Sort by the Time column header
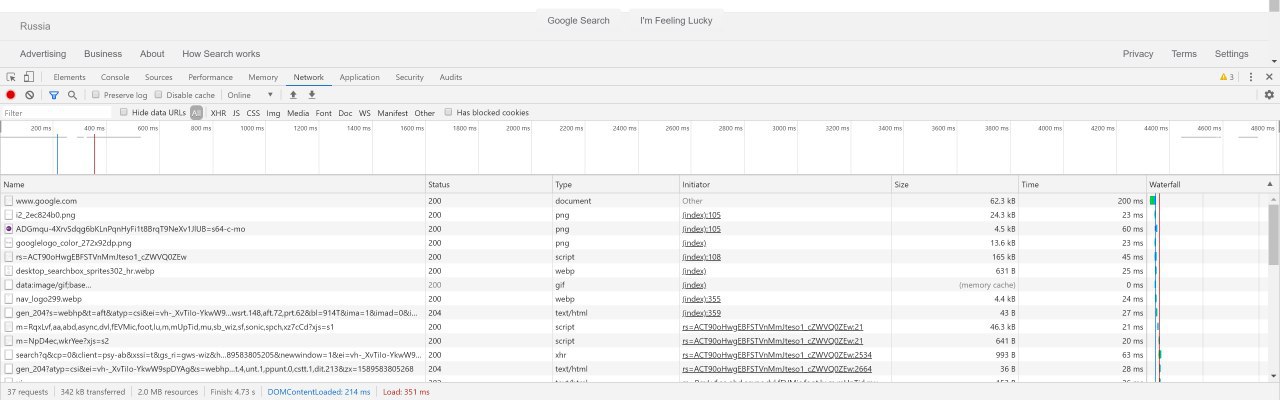1280x400 pixels. [x=1082, y=185]
